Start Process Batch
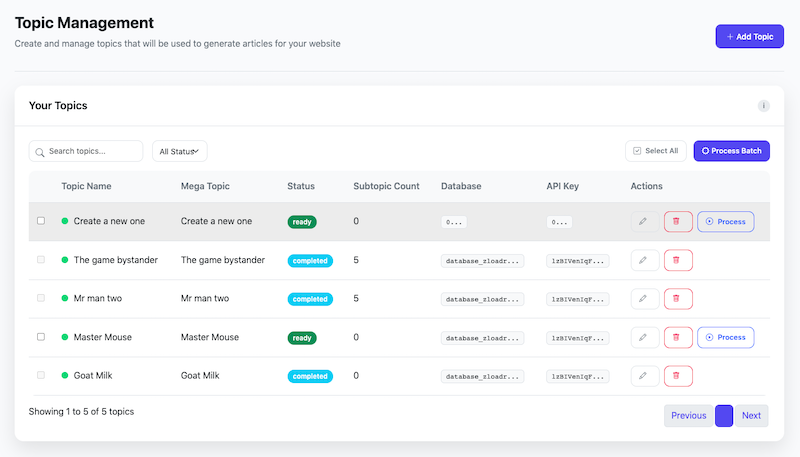 [731, 151]
